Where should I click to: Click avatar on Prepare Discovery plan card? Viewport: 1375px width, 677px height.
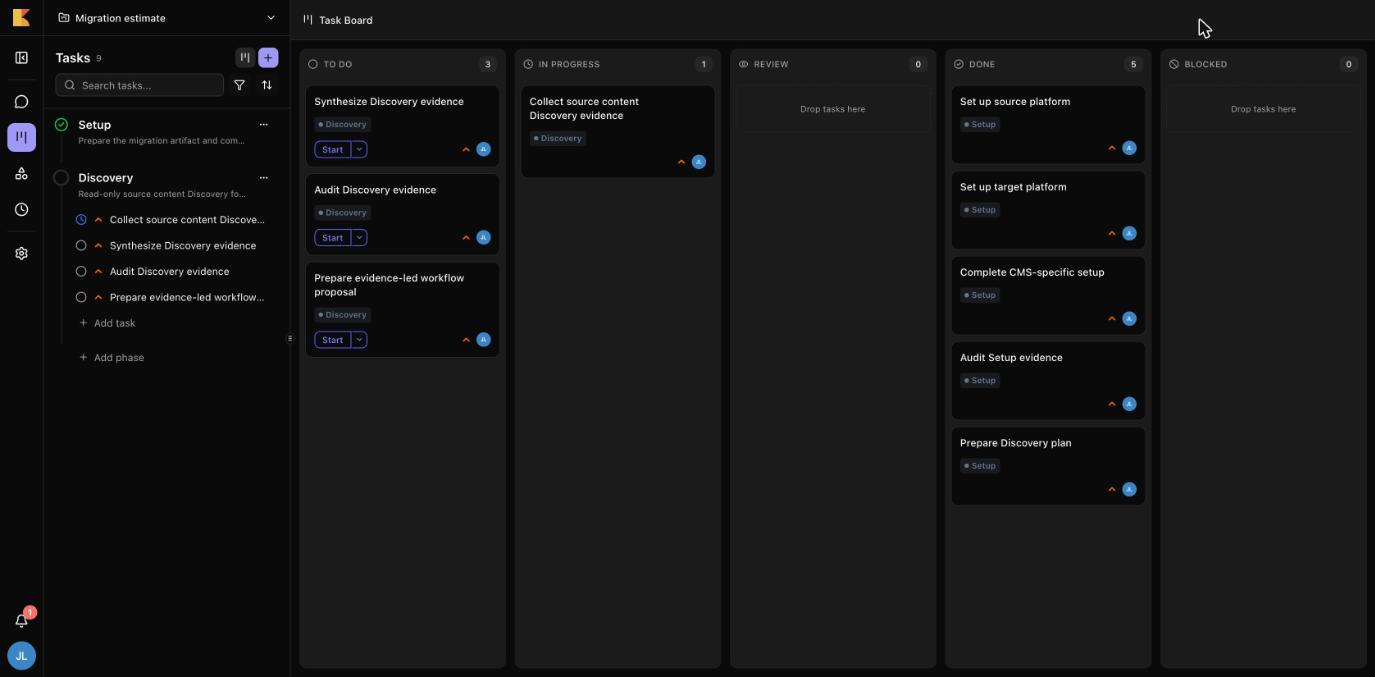pos(1129,489)
